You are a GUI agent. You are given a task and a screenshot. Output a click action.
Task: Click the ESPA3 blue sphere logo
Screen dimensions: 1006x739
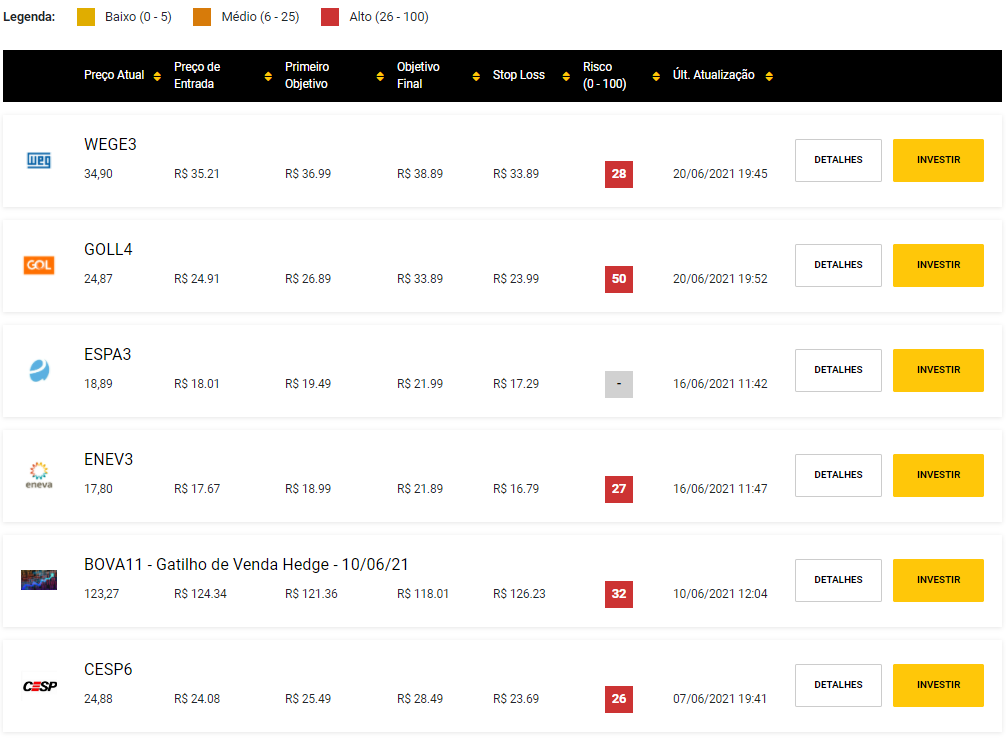39,371
